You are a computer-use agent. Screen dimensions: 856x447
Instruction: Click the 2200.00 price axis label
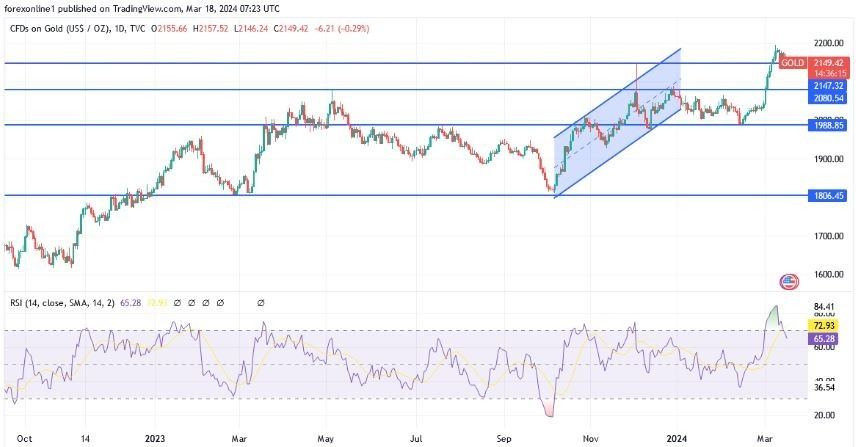point(828,43)
